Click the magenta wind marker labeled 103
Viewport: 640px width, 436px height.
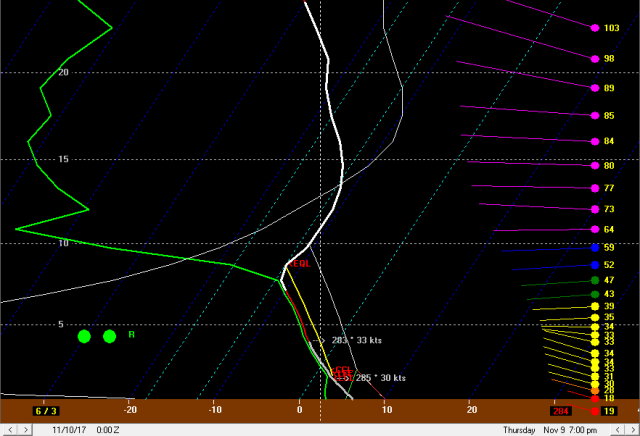[595, 28]
